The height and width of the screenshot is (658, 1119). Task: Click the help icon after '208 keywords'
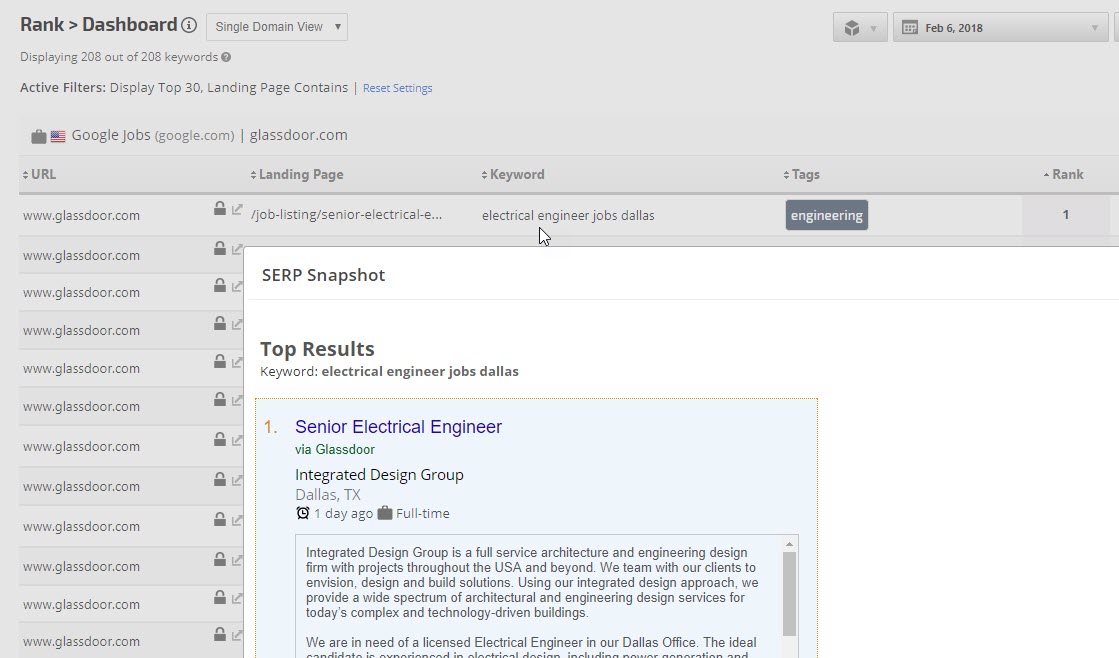pos(226,57)
